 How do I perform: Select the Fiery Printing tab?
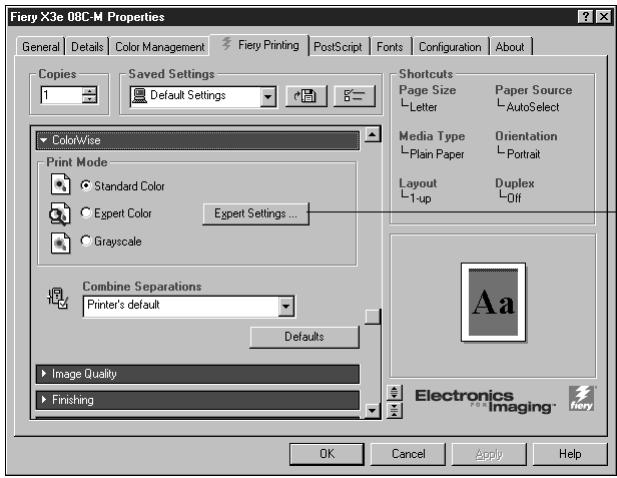(x=259, y=45)
